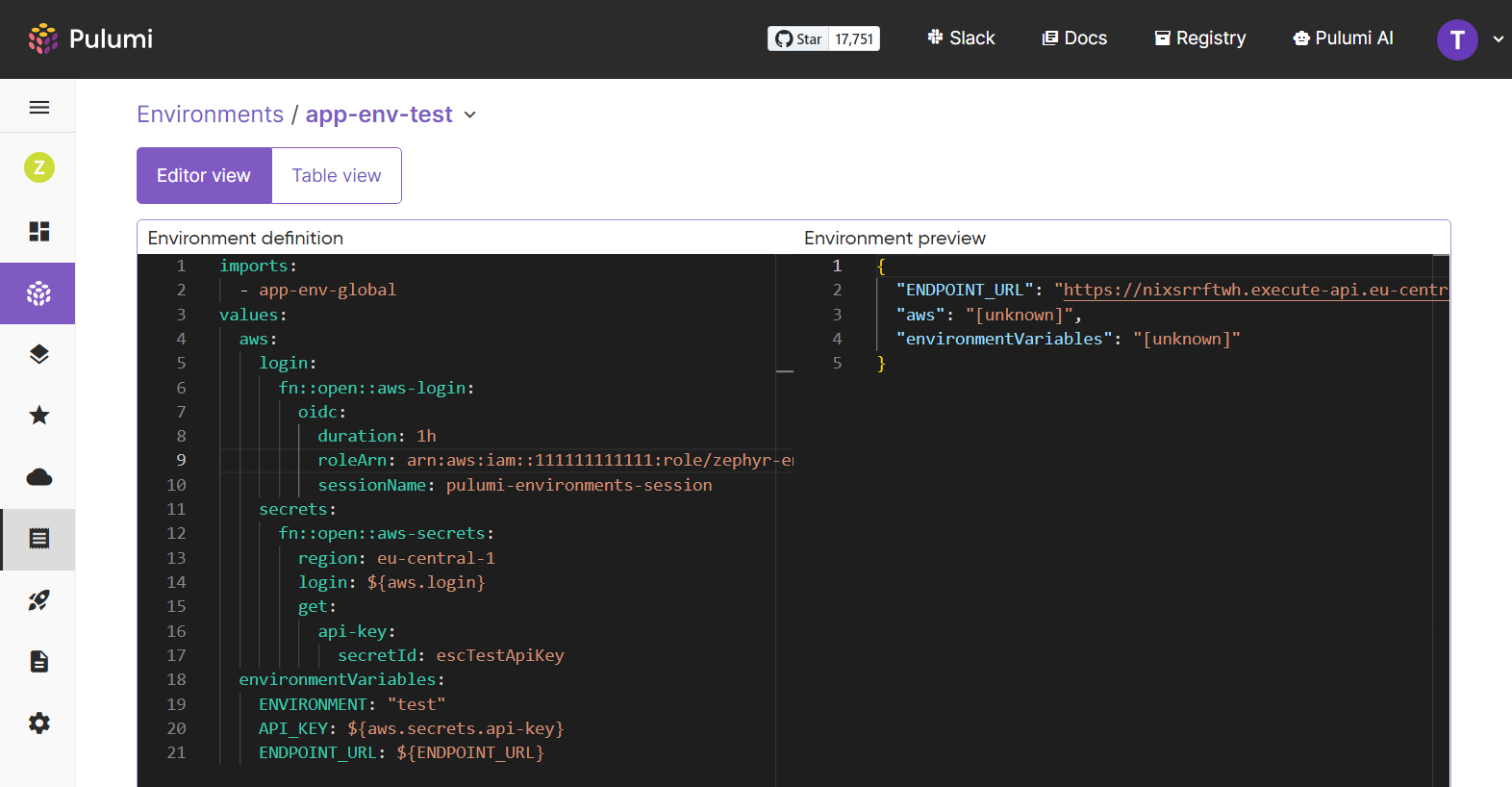
Task: Click the "ENDPOINT_URL" line in preview
Action: point(1172,290)
